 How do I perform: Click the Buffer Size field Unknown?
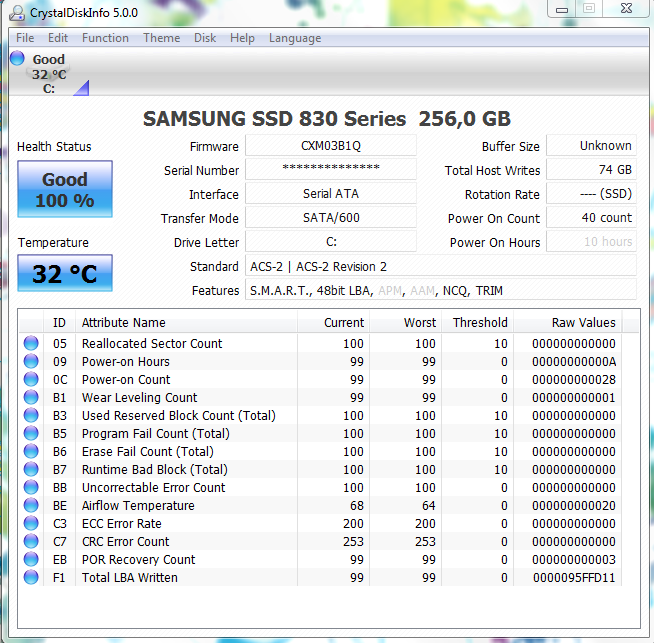tap(591, 146)
